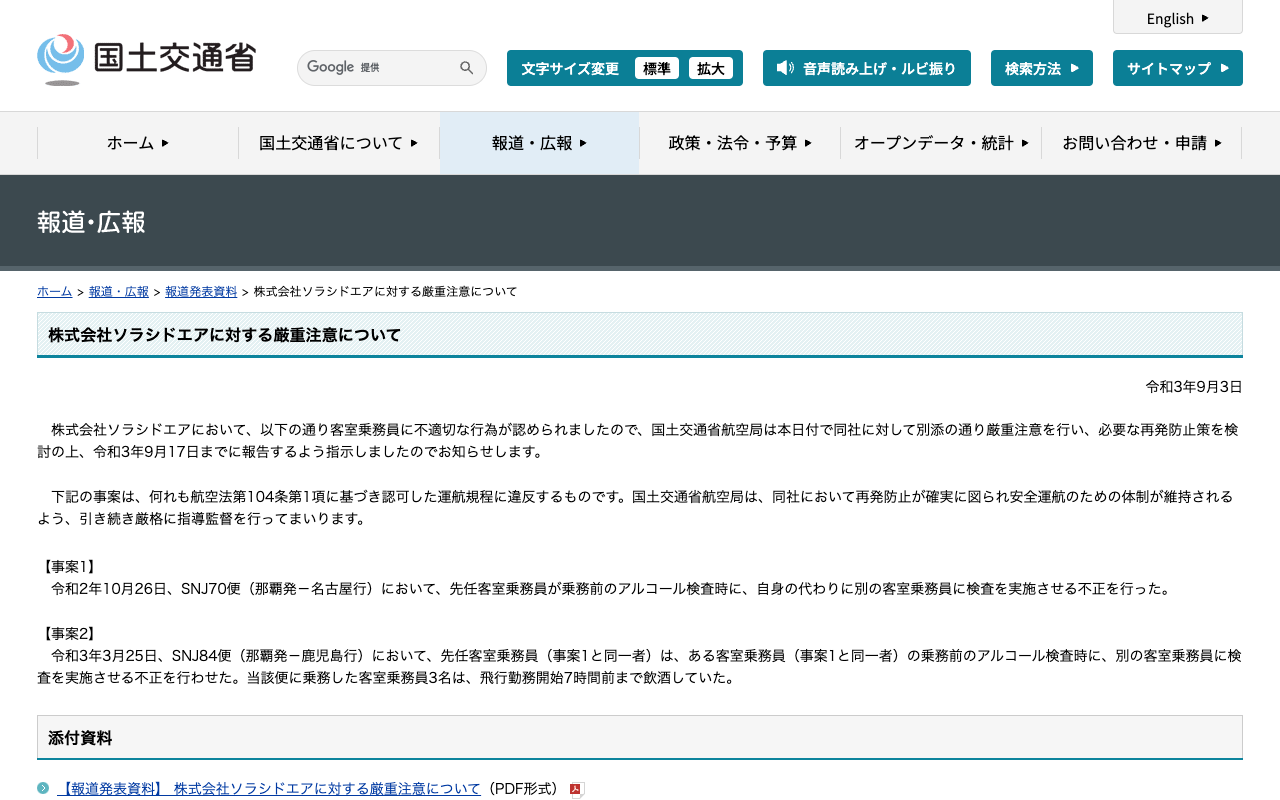Follow the 報道発表資料 breadcrumb link
Screen dimensions: 1280x800
(x=201, y=292)
